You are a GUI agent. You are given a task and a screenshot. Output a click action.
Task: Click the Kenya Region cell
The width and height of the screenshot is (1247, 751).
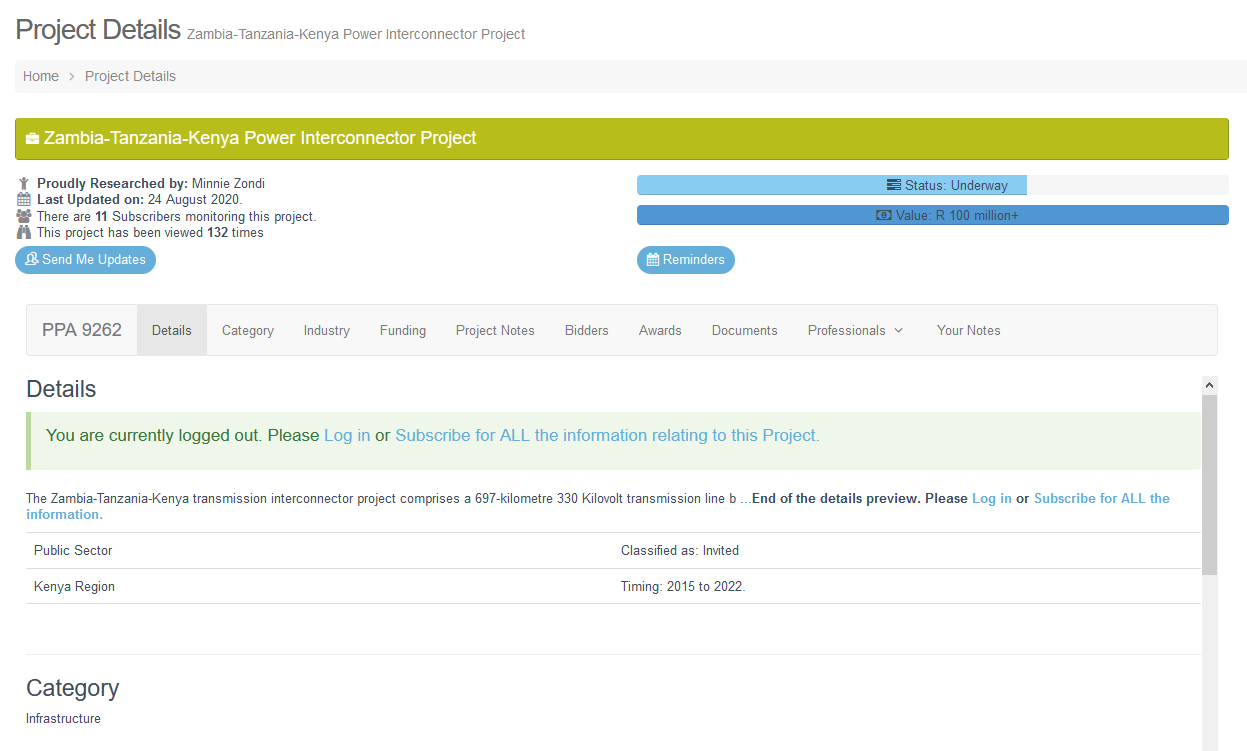pyautogui.click(x=320, y=587)
